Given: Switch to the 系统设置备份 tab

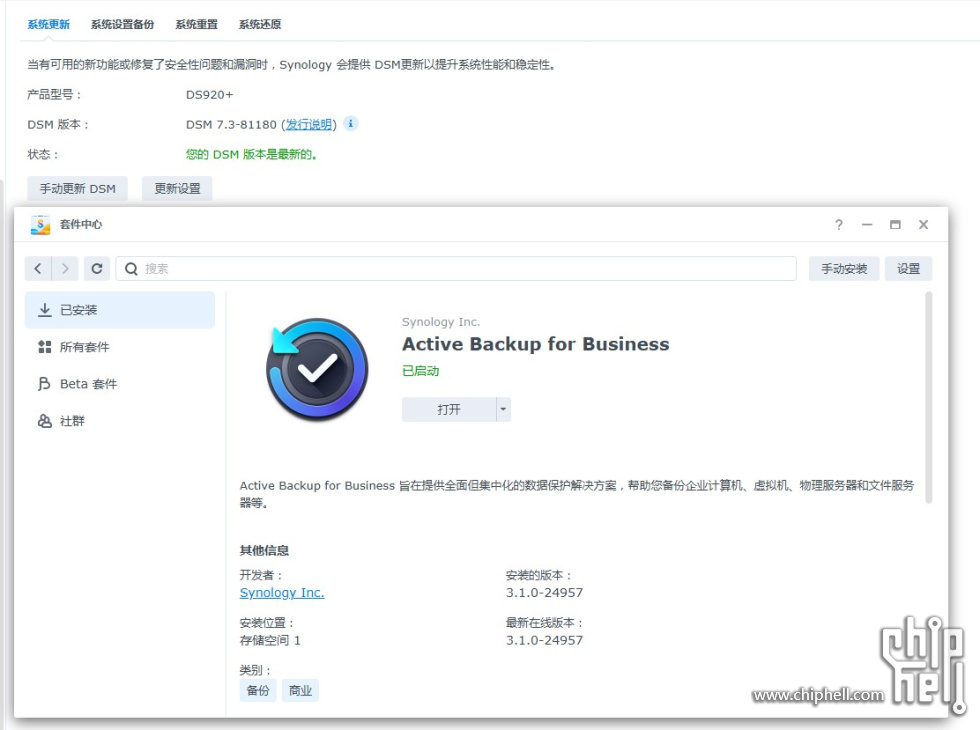Looking at the screenshot, I should pyautogui.click(x=122, y=24).
